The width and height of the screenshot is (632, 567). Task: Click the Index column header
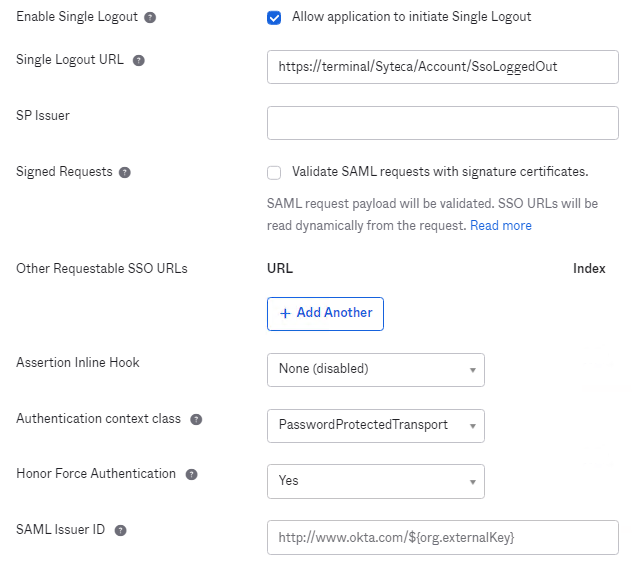[589, 269]
